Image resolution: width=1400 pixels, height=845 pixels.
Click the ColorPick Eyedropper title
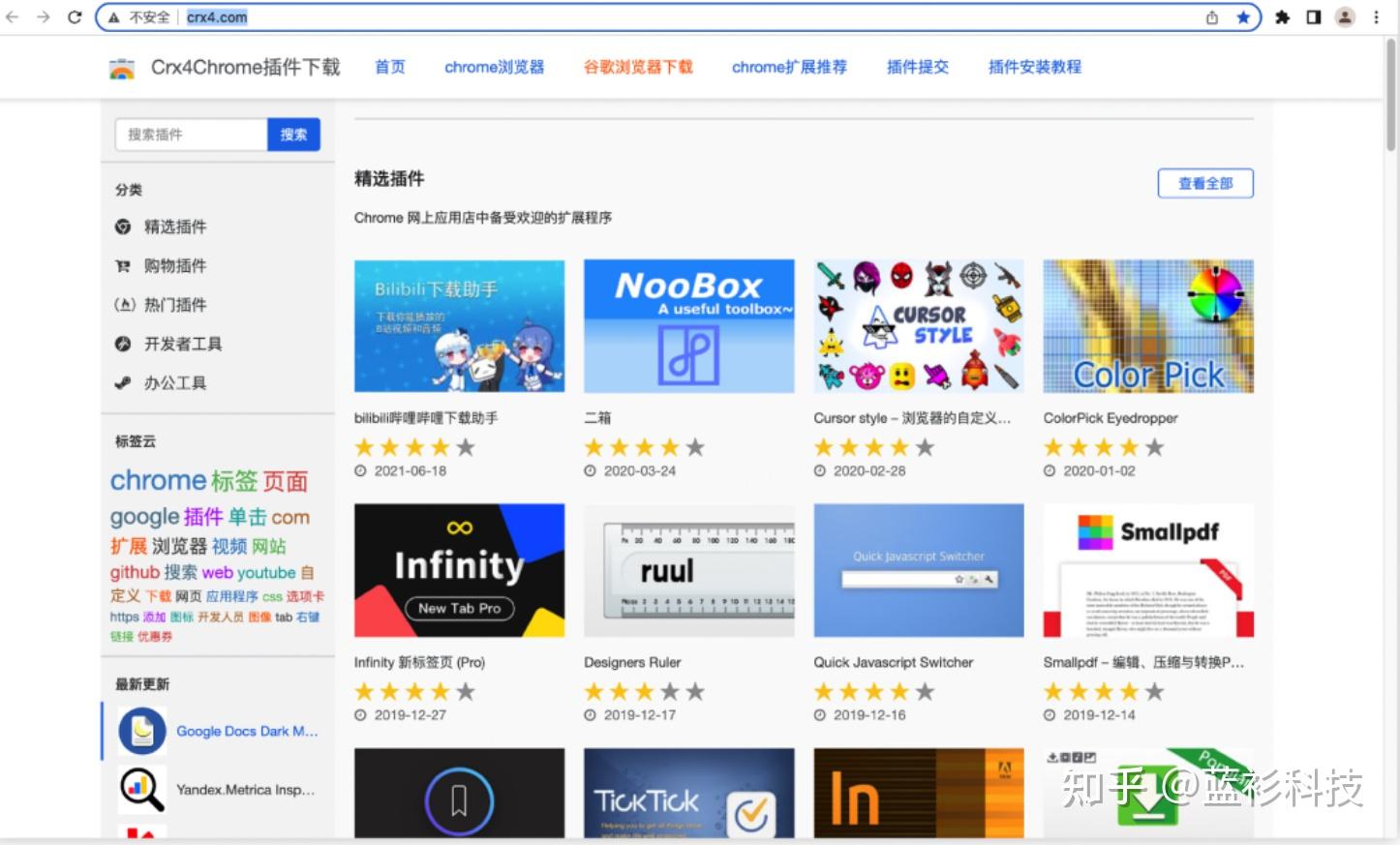[x=1111, y=418]
